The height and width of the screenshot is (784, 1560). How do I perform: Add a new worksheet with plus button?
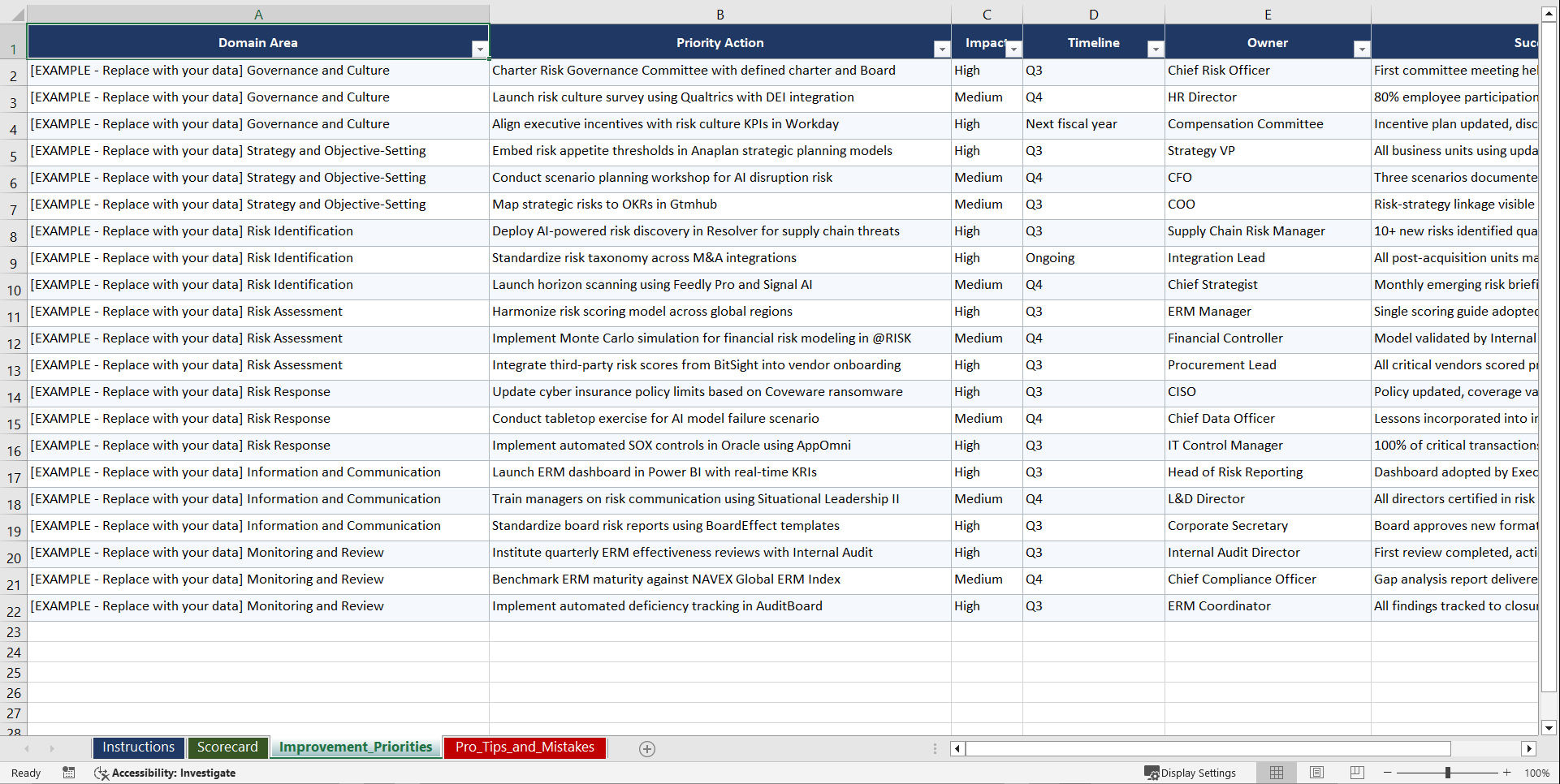pyautogui.click(x=647, y=748)
